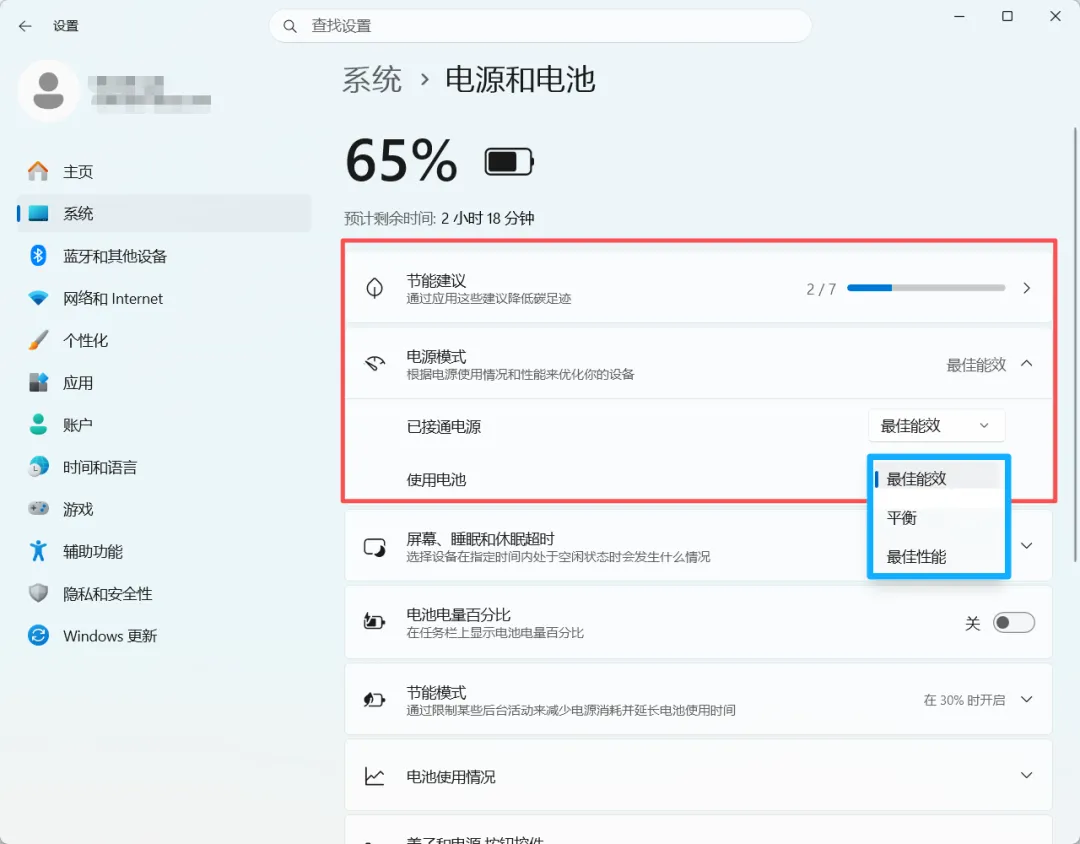
Task: Open the 节能建议 card
Action: pyautogui.click(x=698, y=288)
